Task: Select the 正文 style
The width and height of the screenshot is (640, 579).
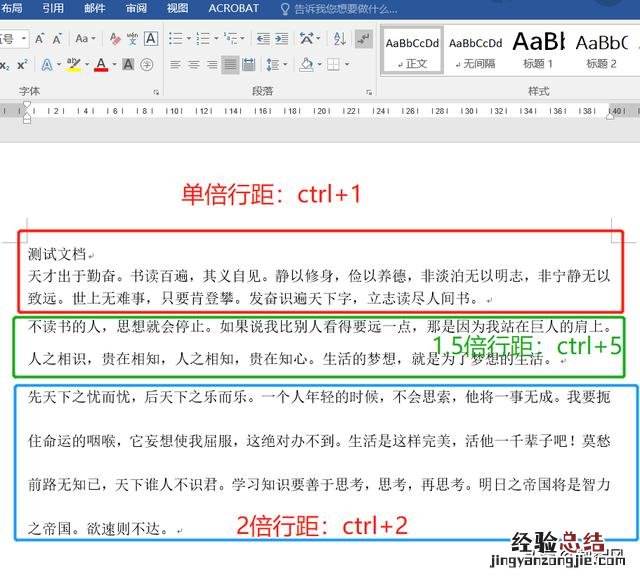Action: [412, 51]
